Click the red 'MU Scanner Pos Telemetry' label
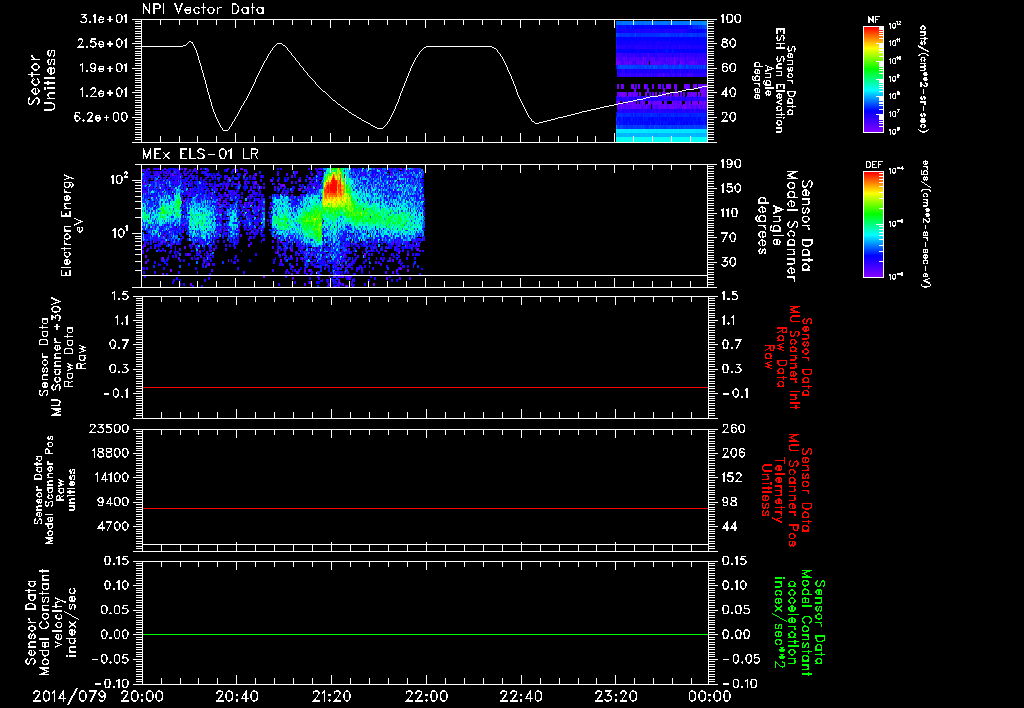1024x708 pixels. click(x=787, y=490)
